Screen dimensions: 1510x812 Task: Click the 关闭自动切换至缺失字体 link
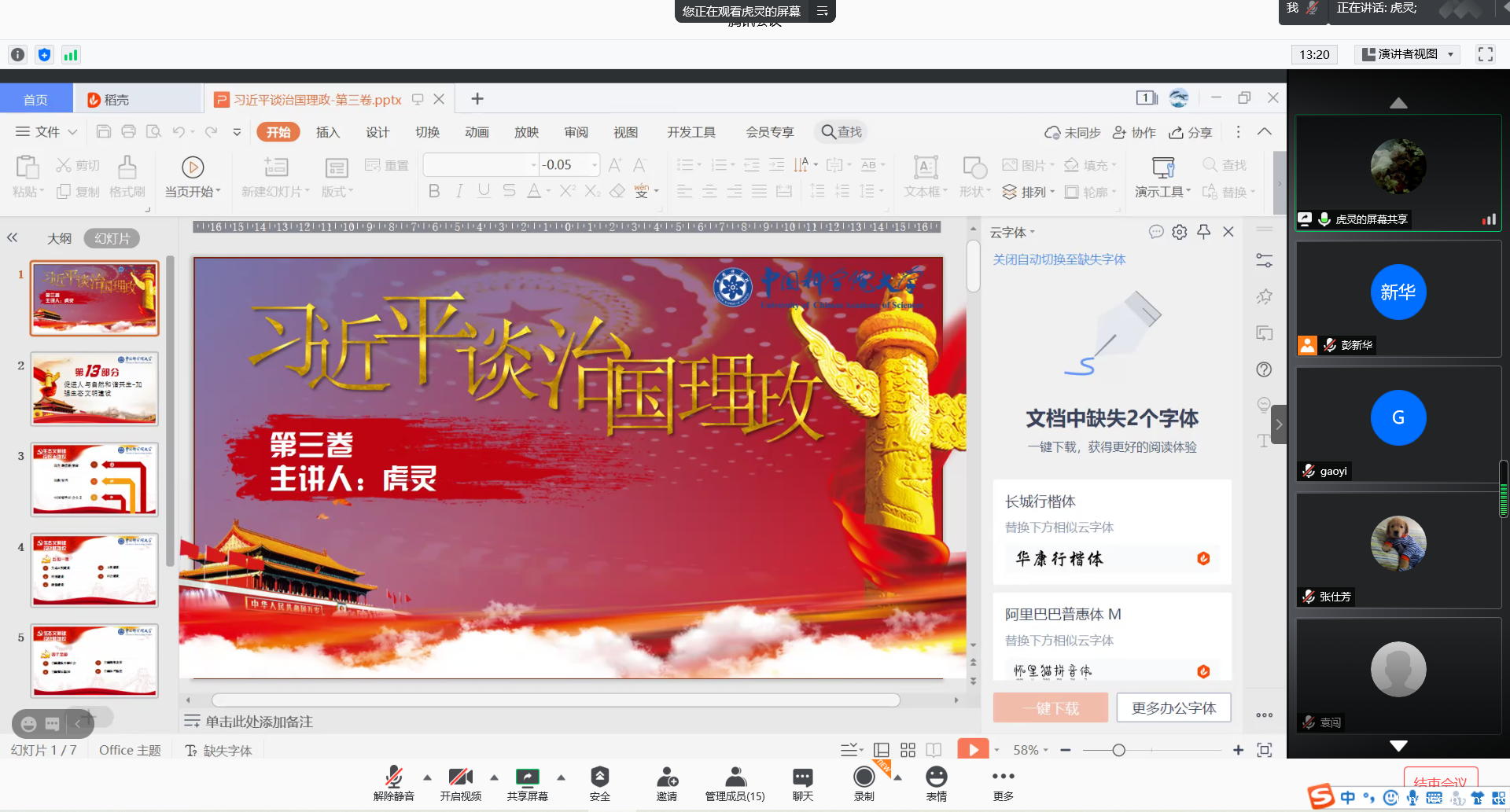(1059, 259)
